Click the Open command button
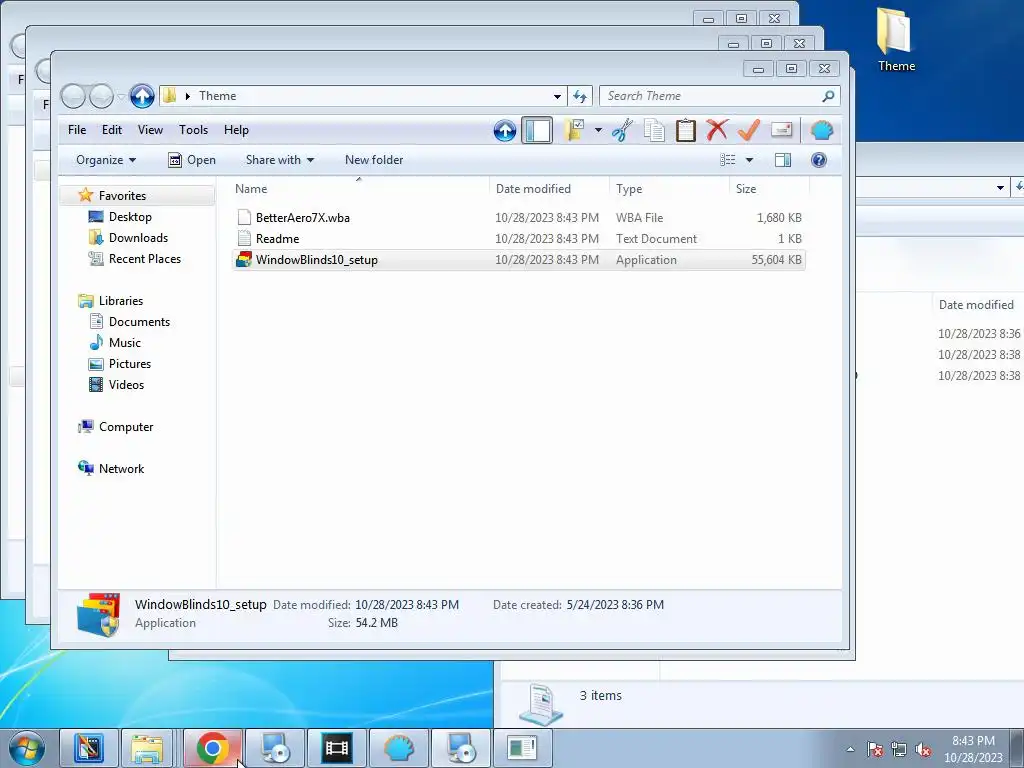The image size is (1024, 768). tap(192, 160)
